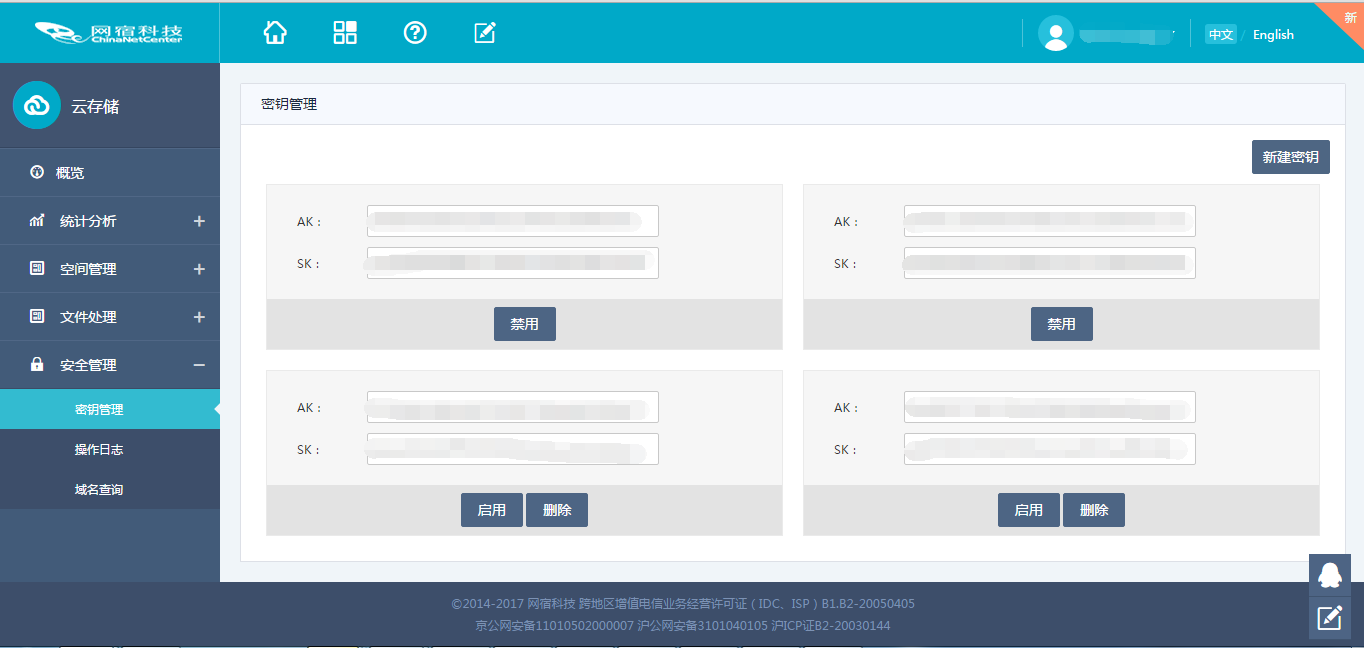
Task: Open the QQ chat penguin icon
Action: 1329,575
